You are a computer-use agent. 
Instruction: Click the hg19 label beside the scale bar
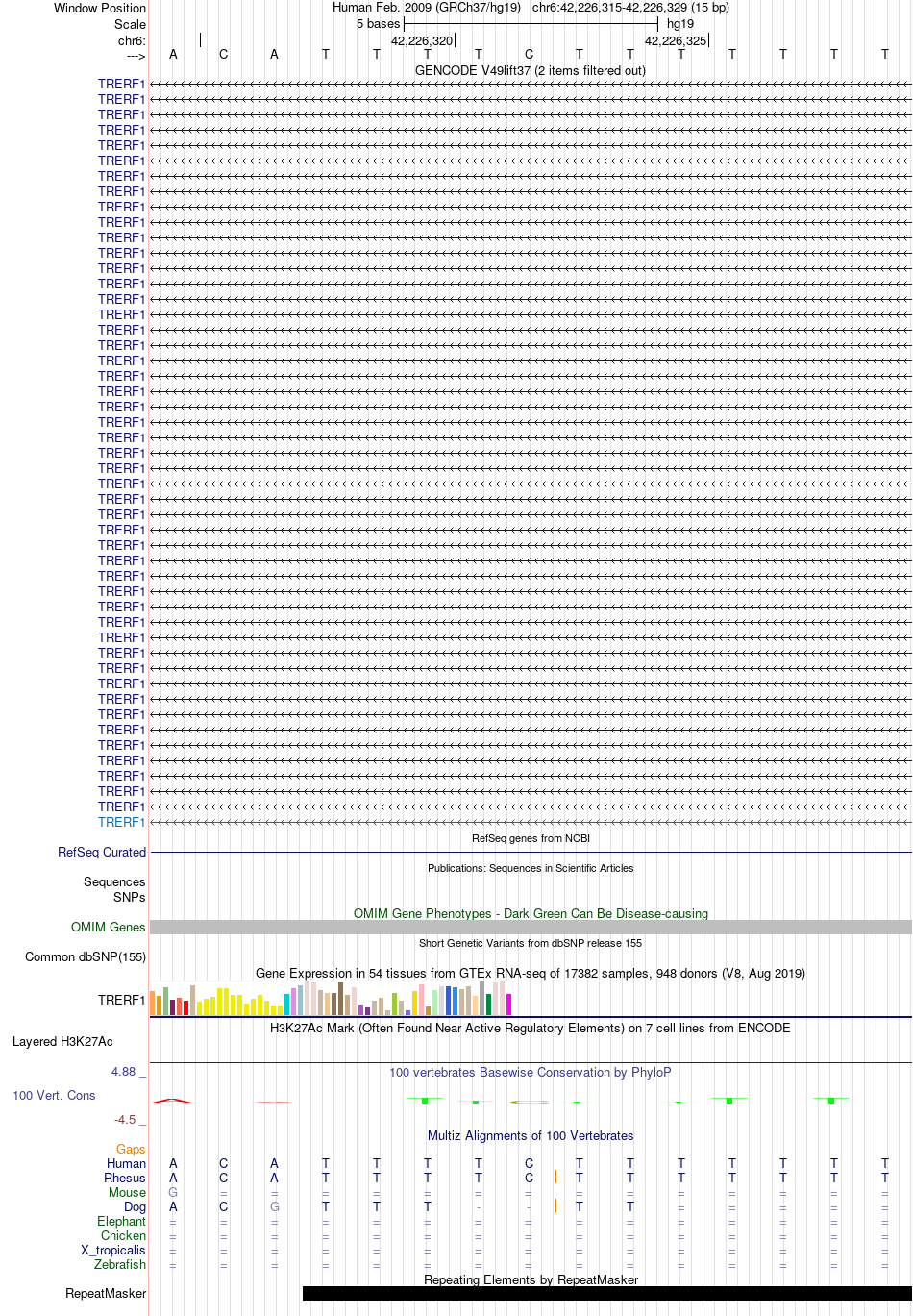click(680, 24)
